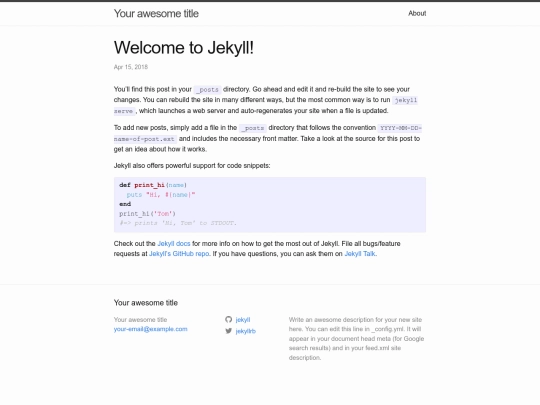Screen dimensions: 540x405
Task: Click the 'end' keyword in code block
Action: [125, 204]
